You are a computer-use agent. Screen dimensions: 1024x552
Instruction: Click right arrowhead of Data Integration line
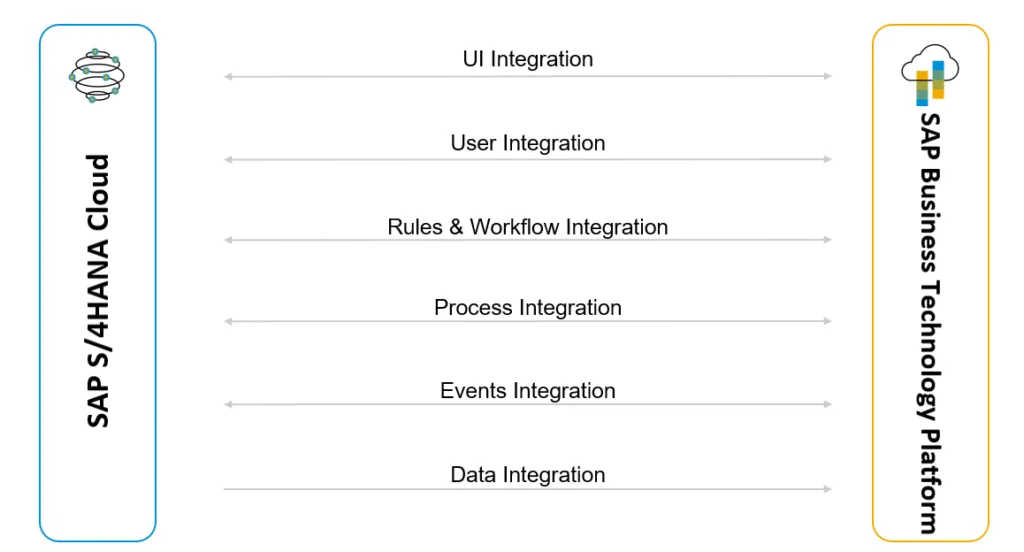[x=827, y=489]
